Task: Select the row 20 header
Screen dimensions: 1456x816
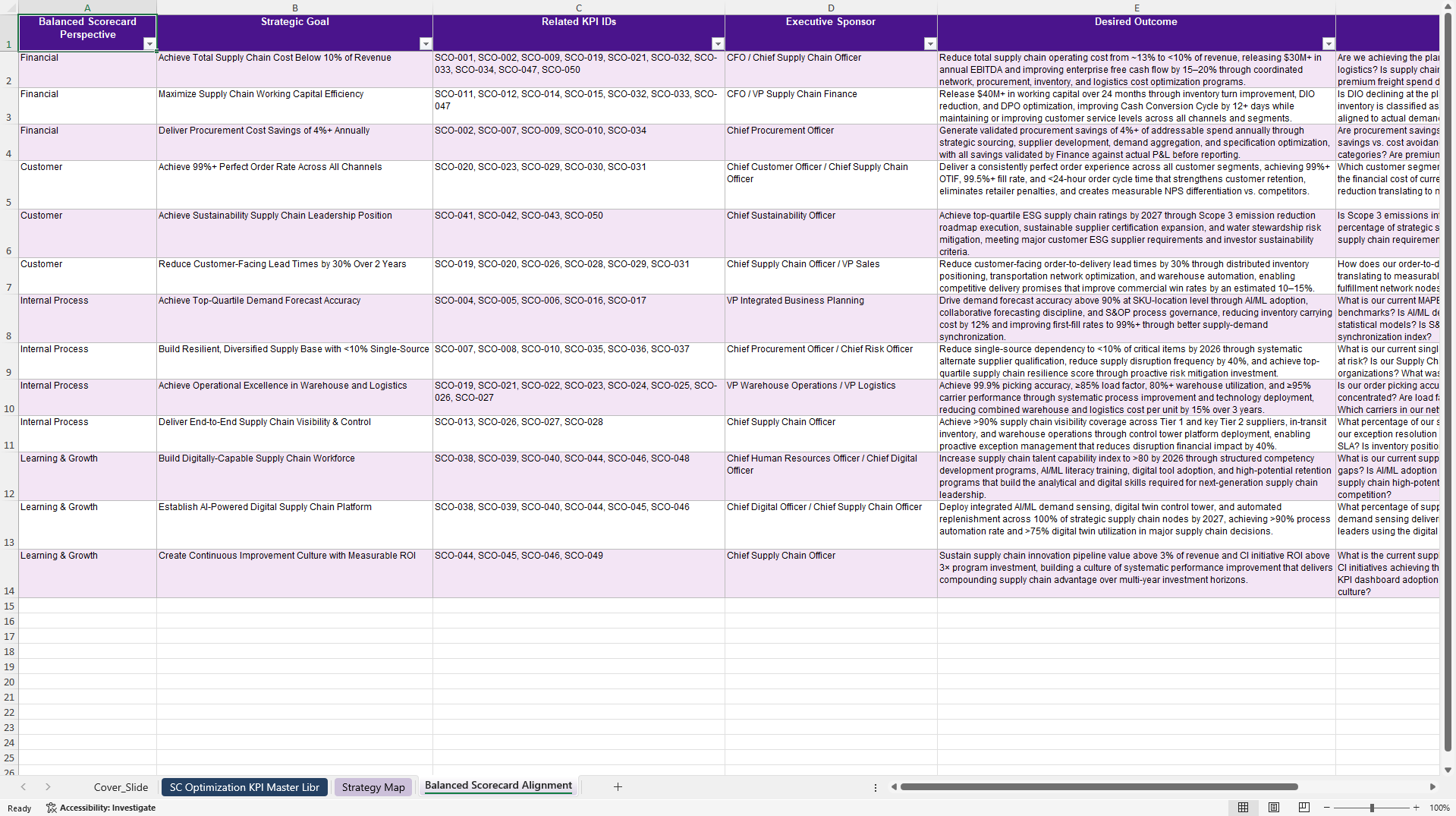Action: click(x=9, y=682)
